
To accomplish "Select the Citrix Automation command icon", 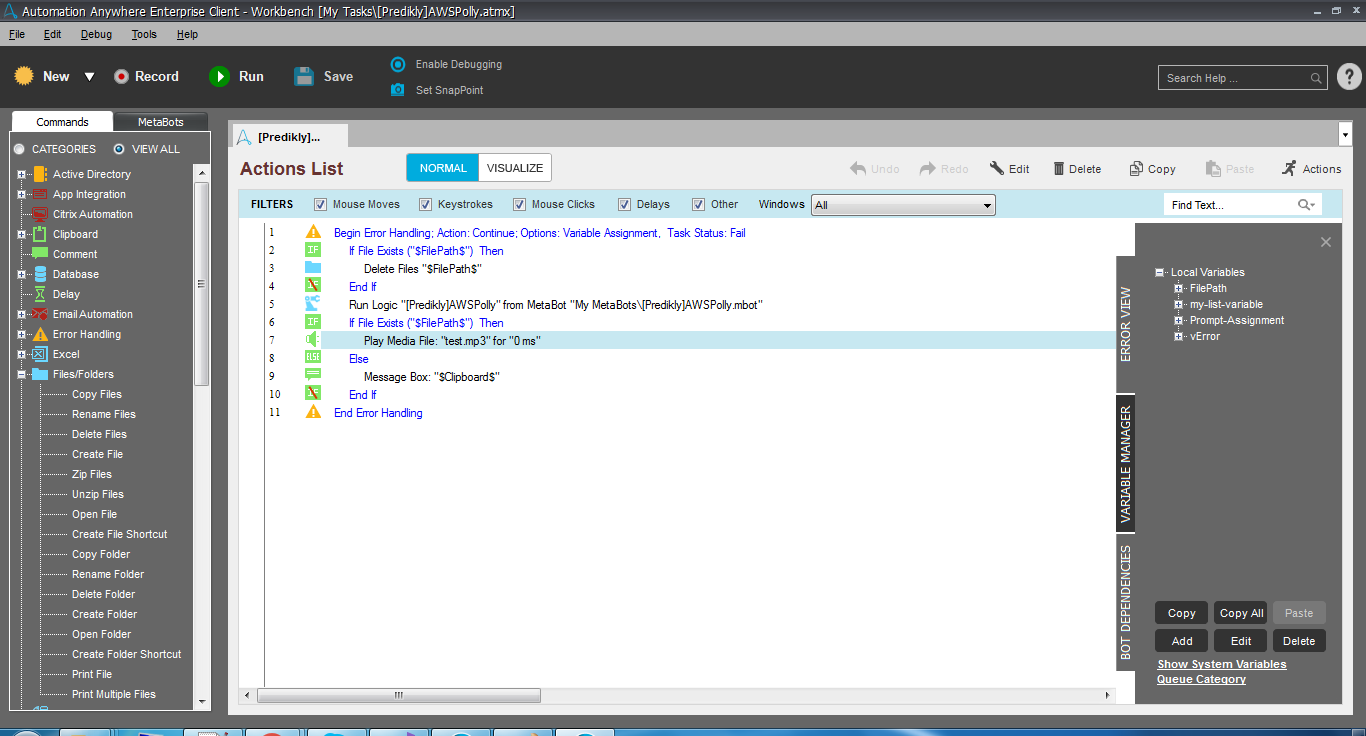I will (x=39, y=214).
